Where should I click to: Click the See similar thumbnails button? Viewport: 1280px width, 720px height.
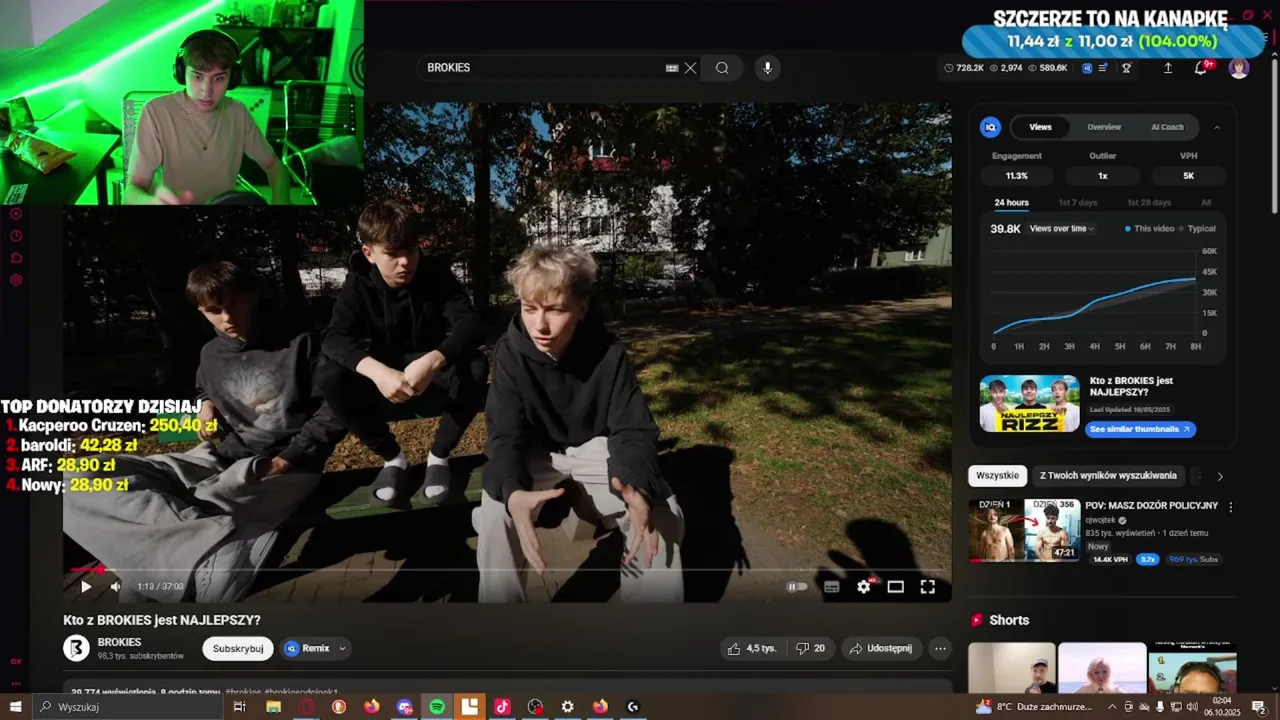[x=1140, y=429]
